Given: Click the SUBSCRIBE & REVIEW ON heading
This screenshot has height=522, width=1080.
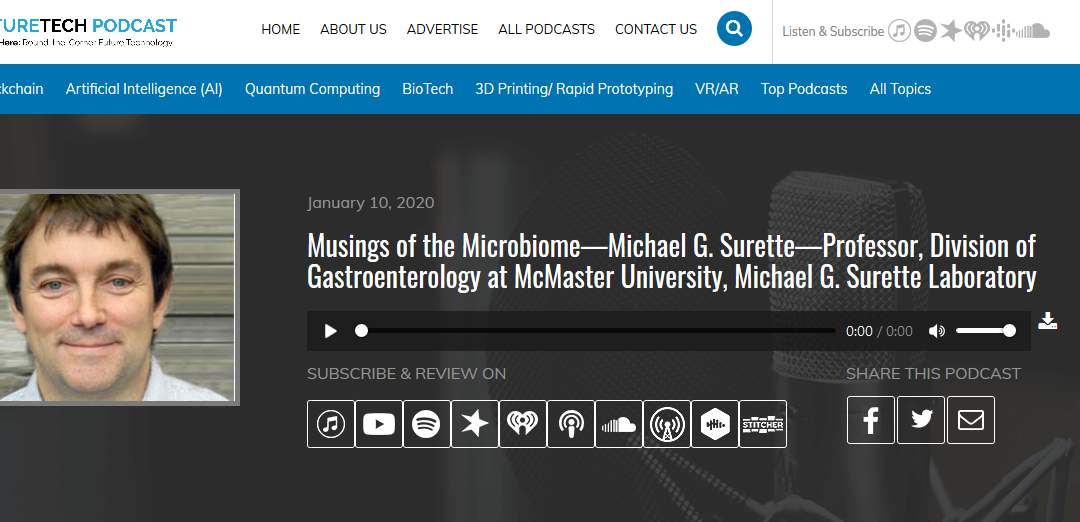Looking at the screenshot, I should point(406,373).
